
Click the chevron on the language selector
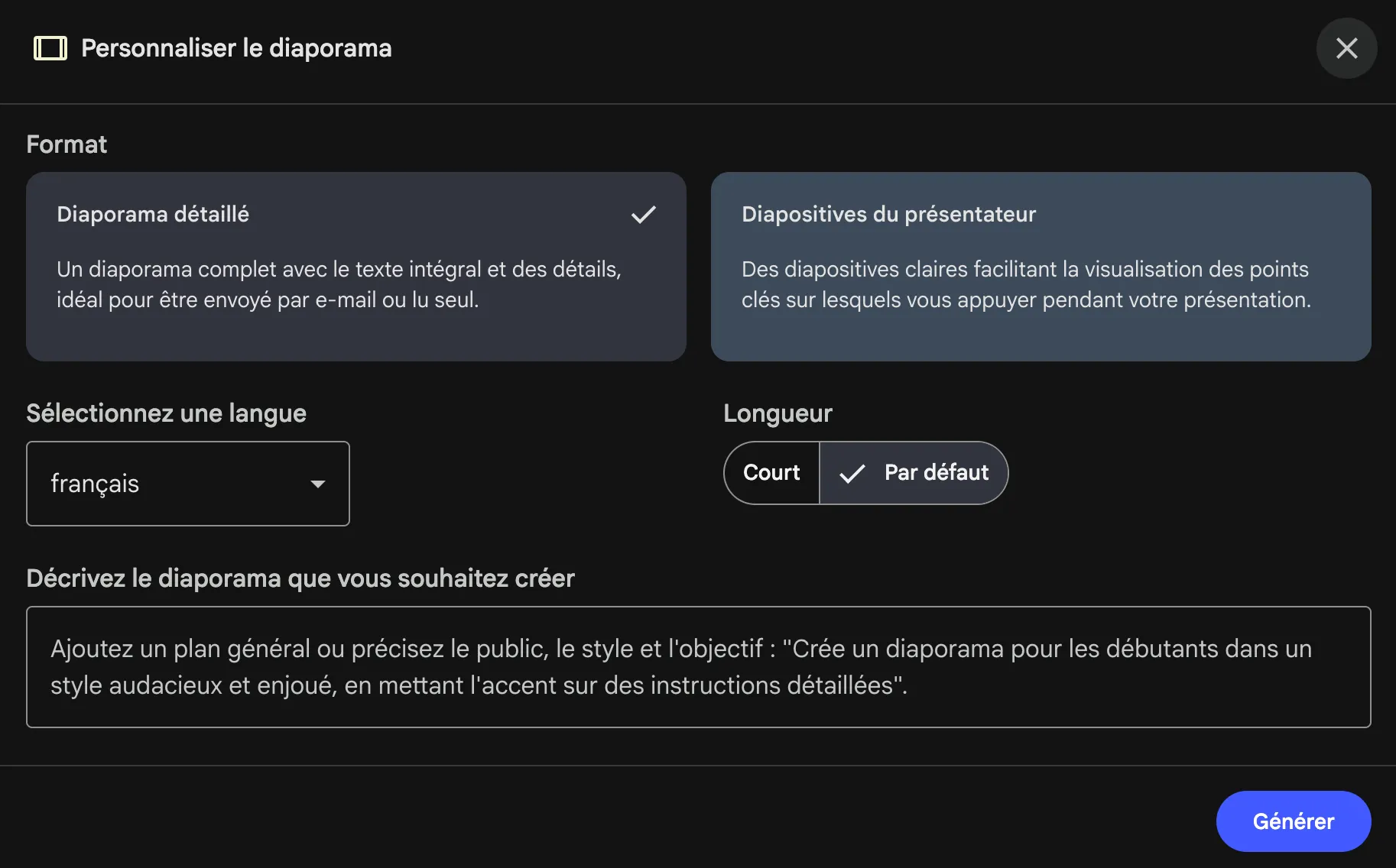point(318,484)
